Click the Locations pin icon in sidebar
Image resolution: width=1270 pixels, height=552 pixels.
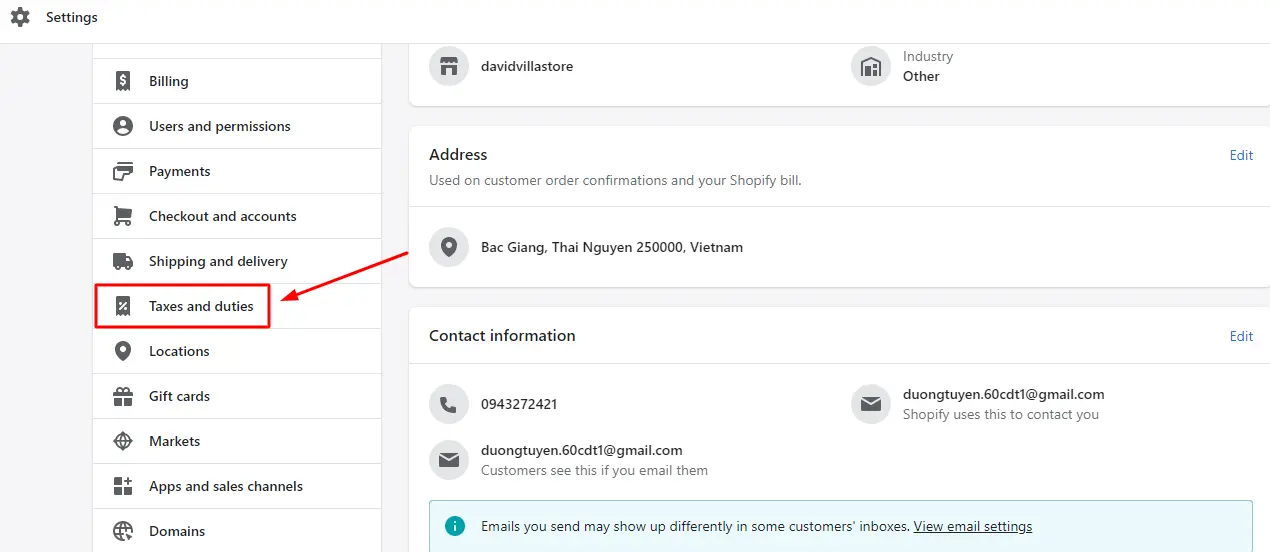point(123,351)
